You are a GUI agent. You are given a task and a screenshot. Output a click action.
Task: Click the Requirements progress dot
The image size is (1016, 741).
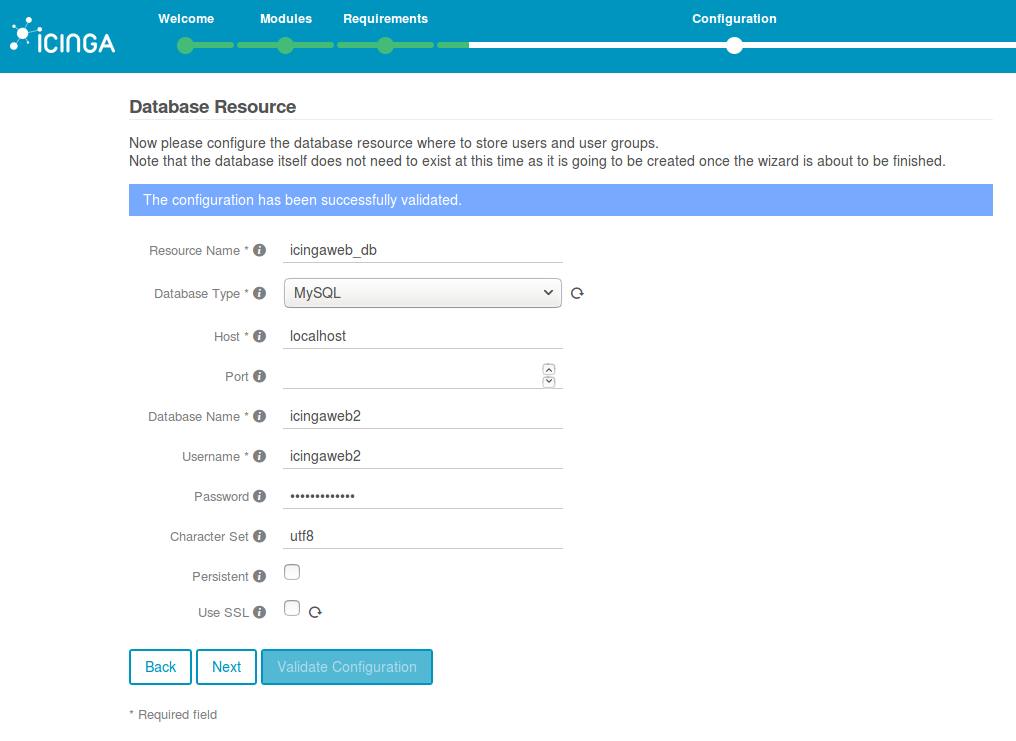pyautogui.click(x=385, y=45)
